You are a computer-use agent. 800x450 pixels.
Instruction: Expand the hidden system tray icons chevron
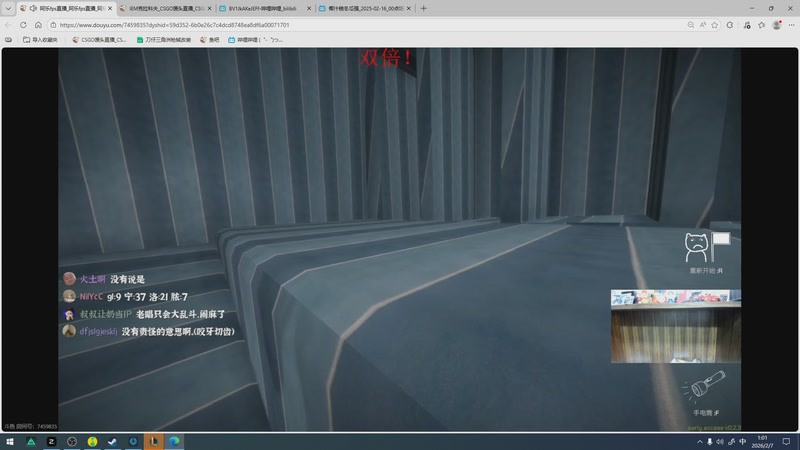click(699, 442)
